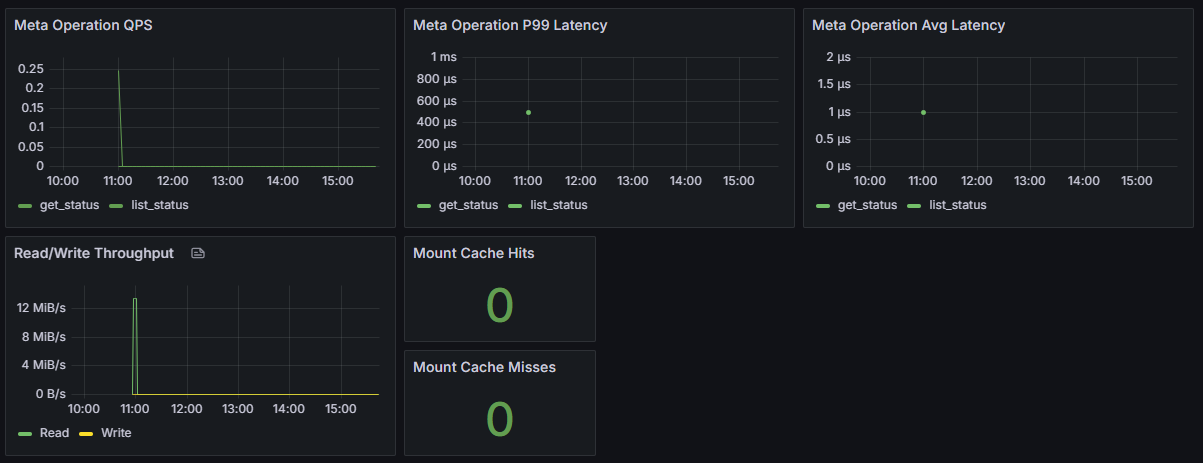Image resolution: width=1203 pixels, height=463 pixels.
Task: Toggle get_status series in P99 Latency legend
Action: pyautogui.click(x=467, y=205)
